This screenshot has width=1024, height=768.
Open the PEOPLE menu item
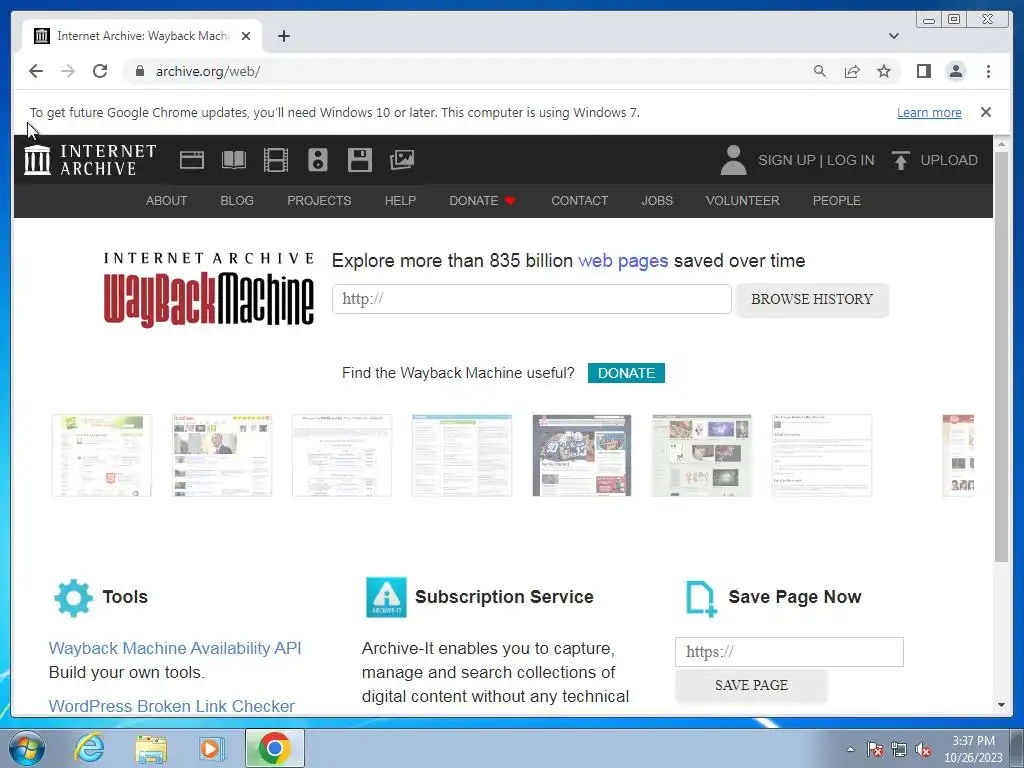click(x=837, y=200)
